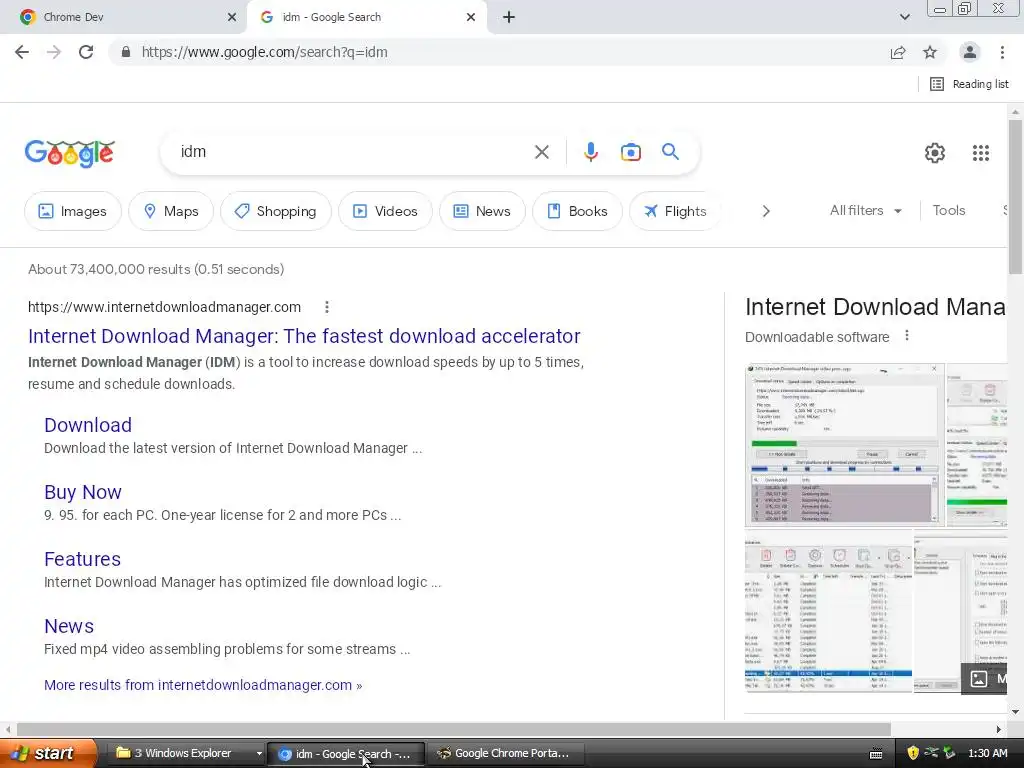Open the Reading list
The width and height of the screenshot is (1024, 768).
click(969, 84)
